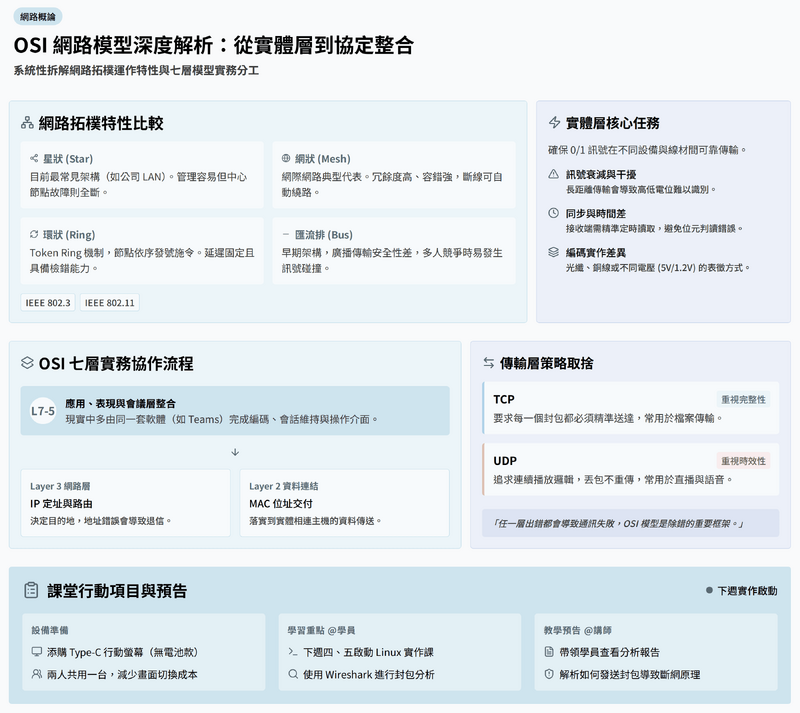Click the lightning bolt icon beside 實體層核心任務

[x=555, y=123]
